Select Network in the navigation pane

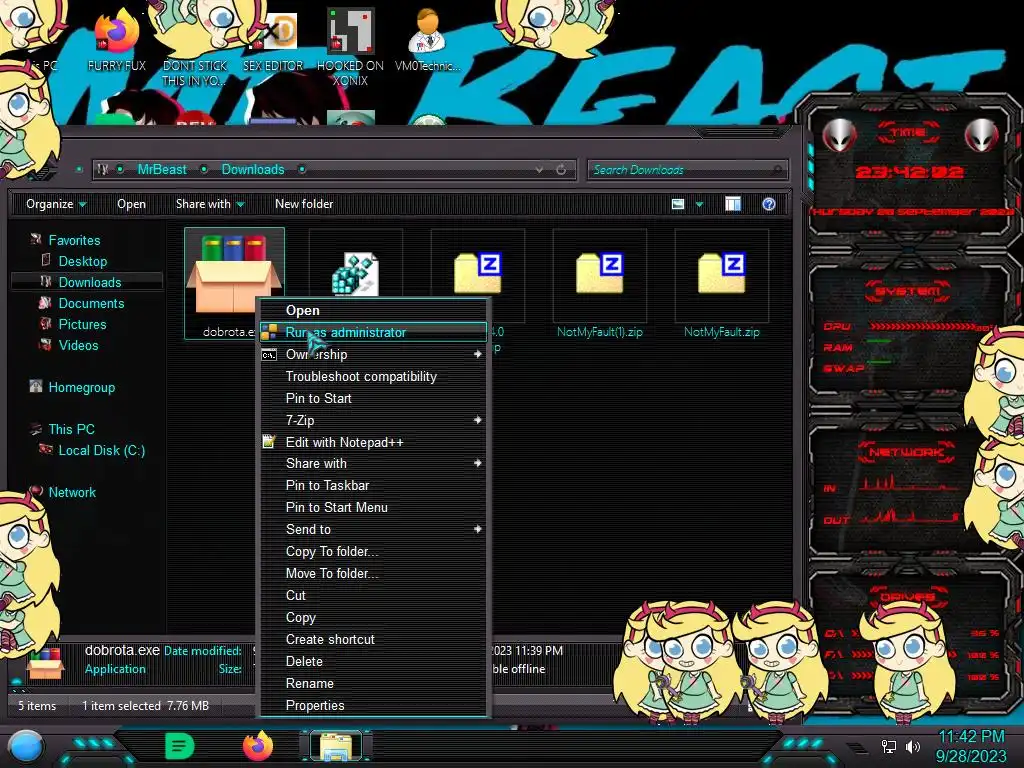pos(72,492)
